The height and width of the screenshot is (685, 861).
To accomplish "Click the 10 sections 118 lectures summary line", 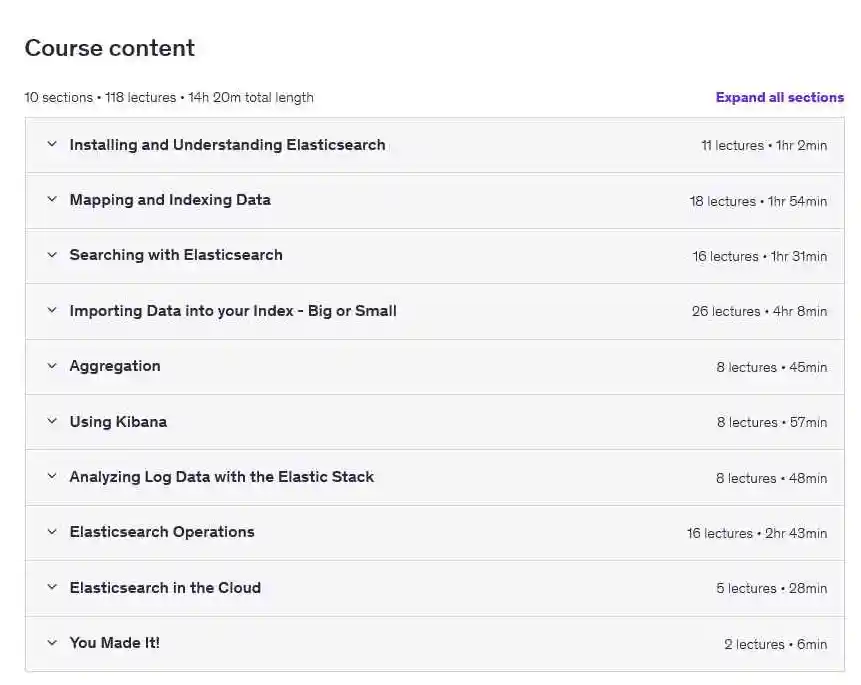I will point(169,97).
